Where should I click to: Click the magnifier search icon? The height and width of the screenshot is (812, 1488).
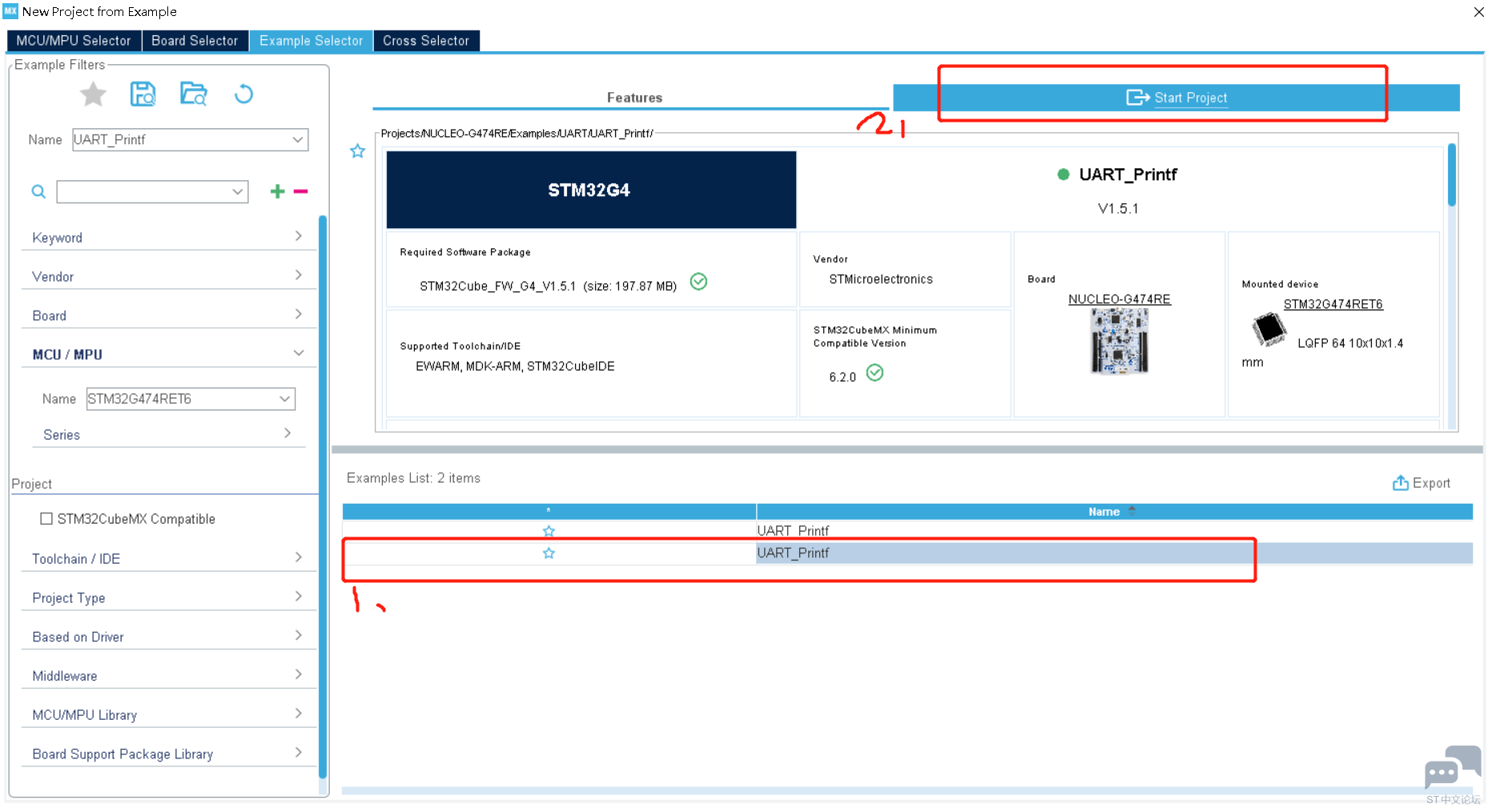click(38, 191)
